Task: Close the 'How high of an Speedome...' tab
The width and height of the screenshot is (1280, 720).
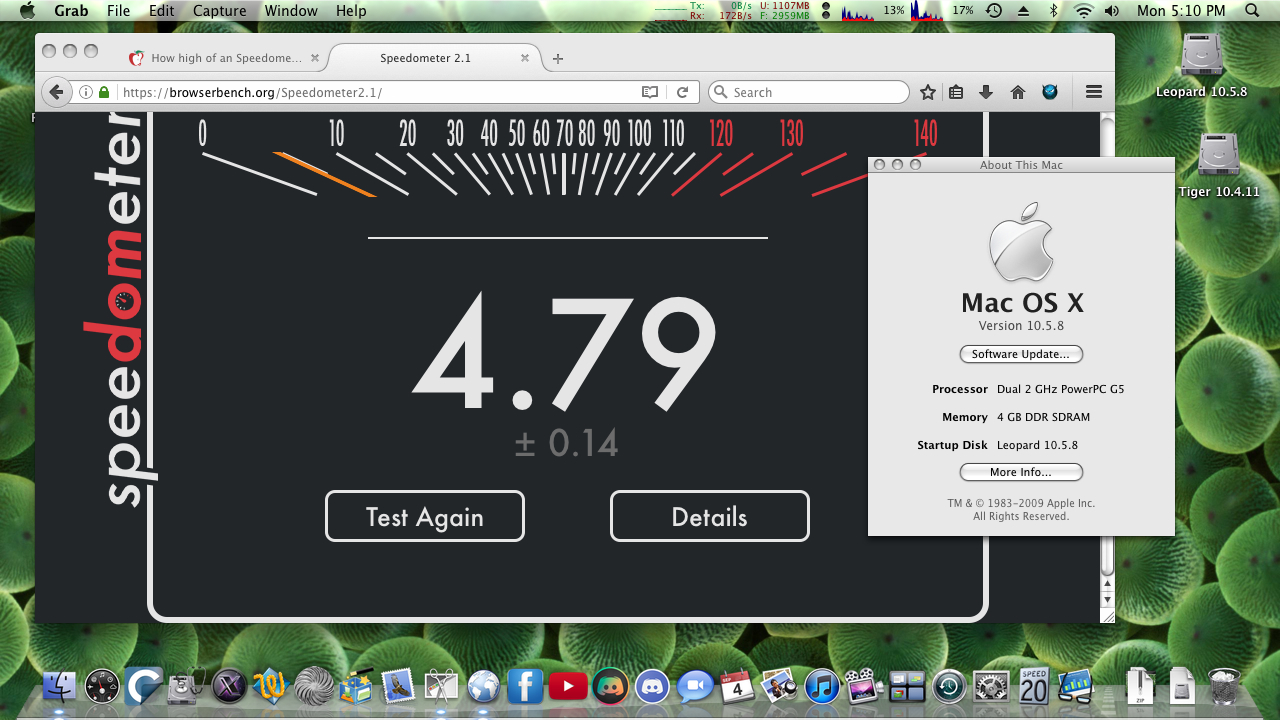Action: point(316,58)
